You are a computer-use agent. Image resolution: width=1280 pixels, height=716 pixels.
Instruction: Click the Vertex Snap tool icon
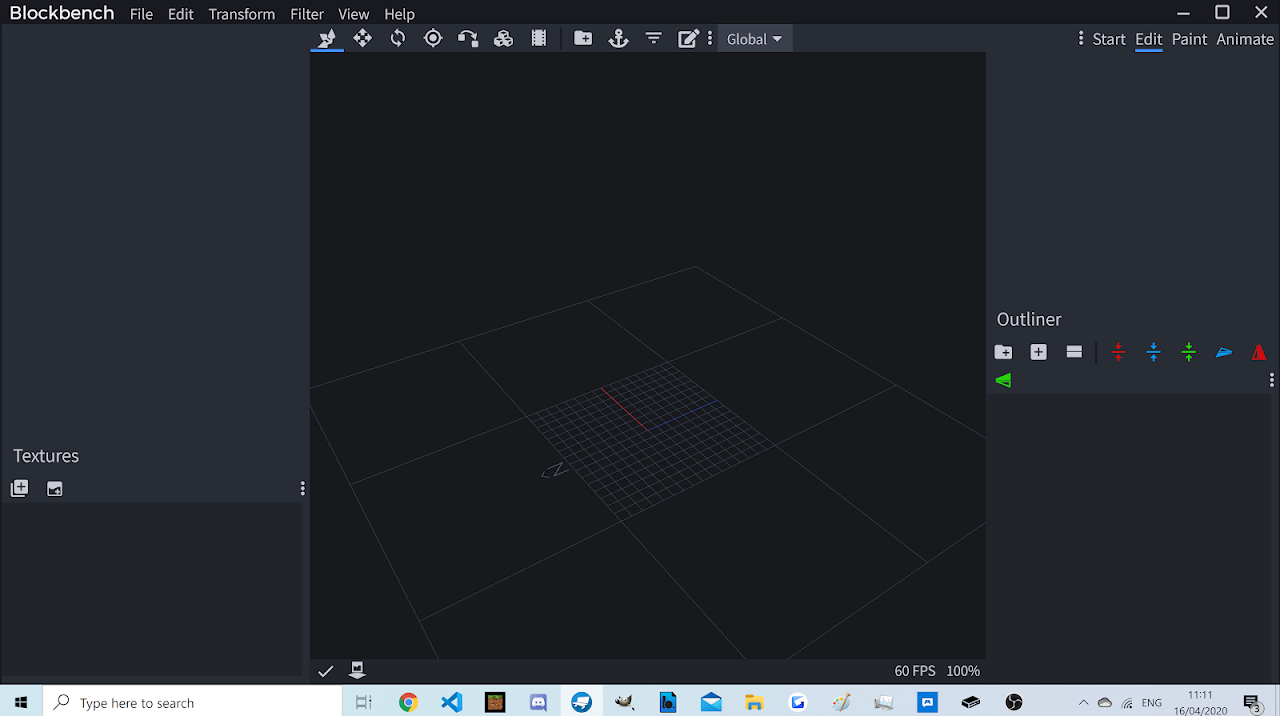[468, 39]
